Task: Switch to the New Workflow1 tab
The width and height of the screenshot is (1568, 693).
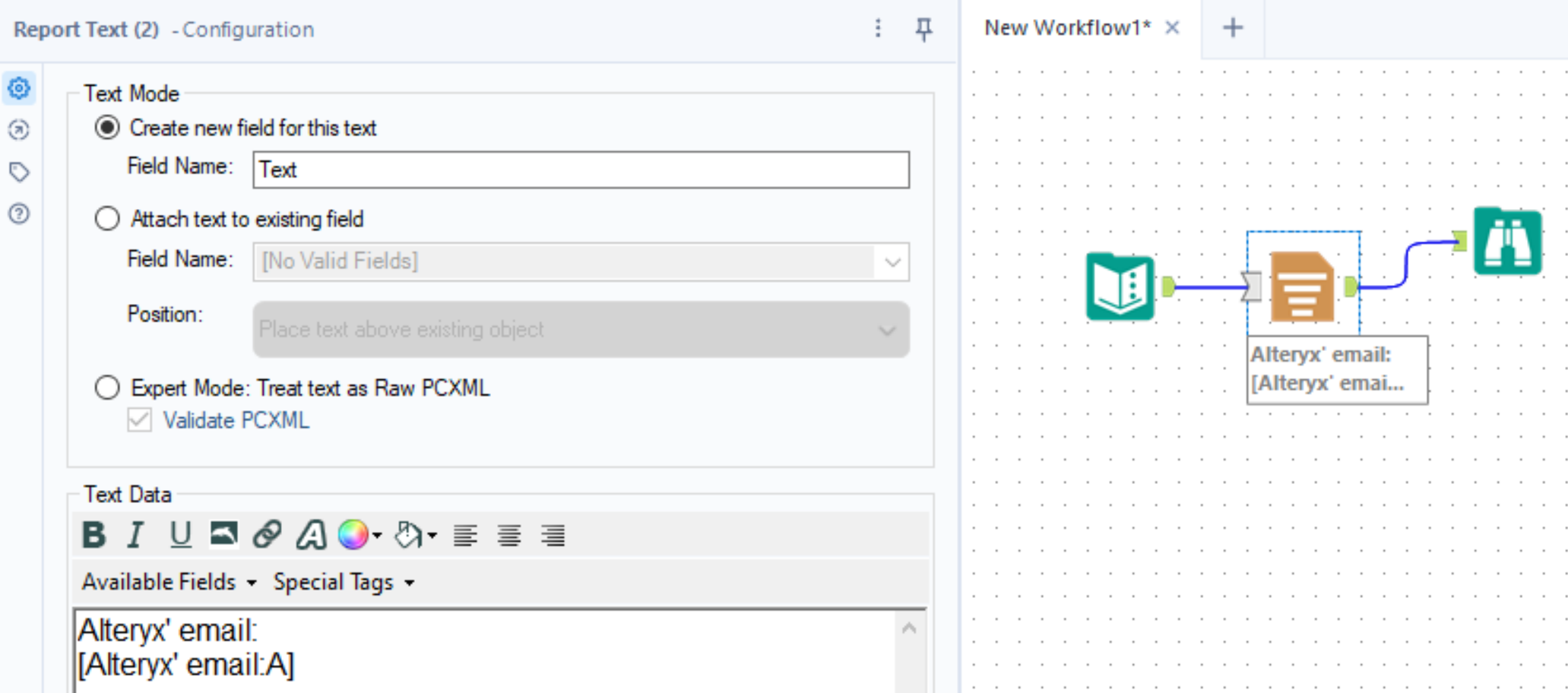Action: (1066, 27)
